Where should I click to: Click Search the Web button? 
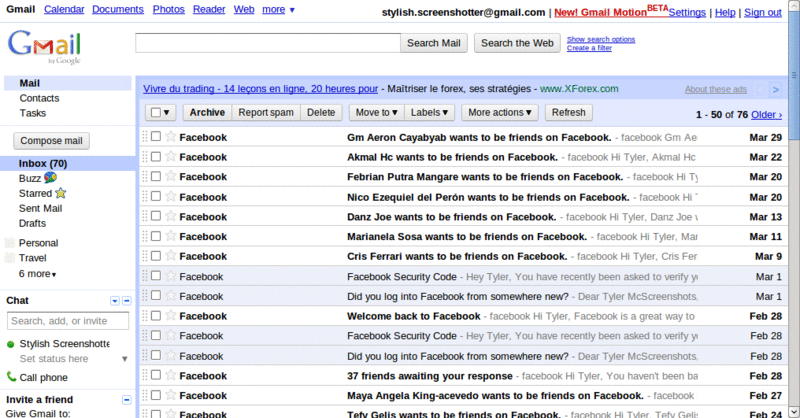point(517,43)
